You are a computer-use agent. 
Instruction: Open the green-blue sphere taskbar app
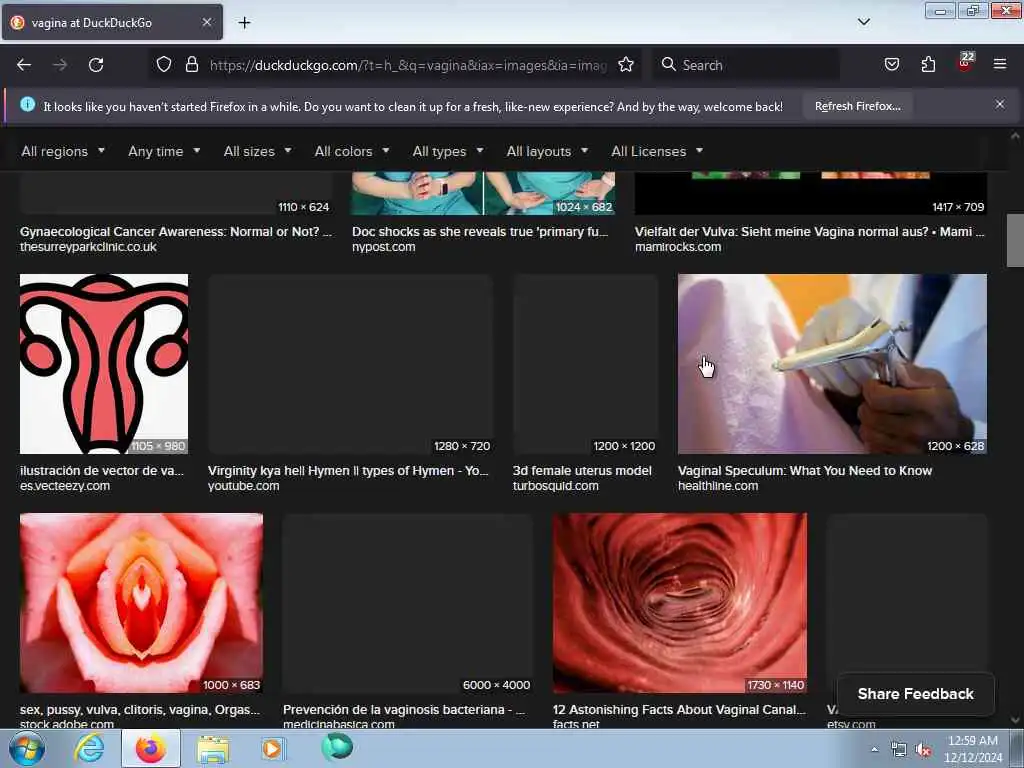[x=337, y=747]
